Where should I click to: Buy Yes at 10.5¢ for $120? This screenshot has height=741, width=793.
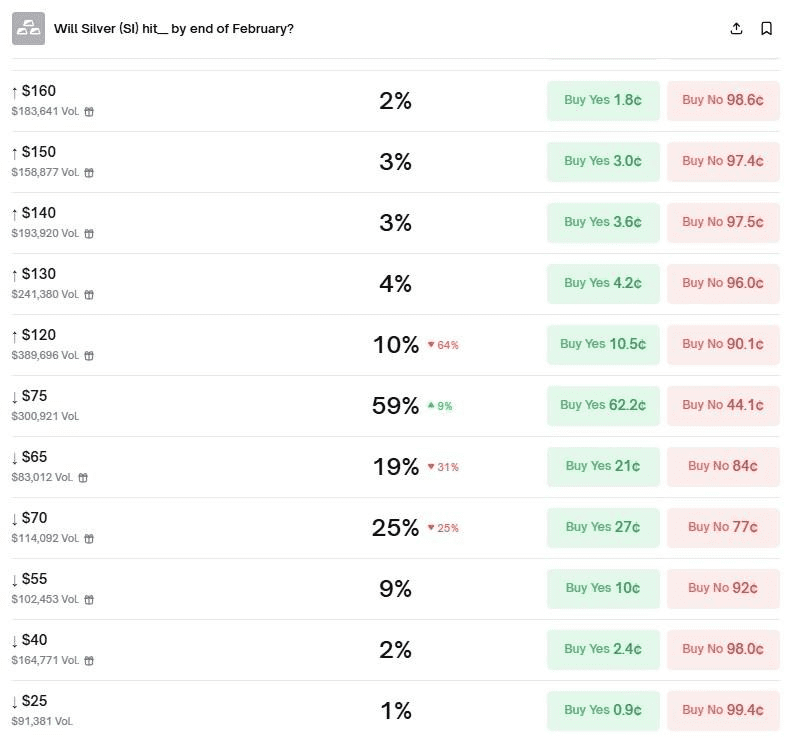click(603, 345)
